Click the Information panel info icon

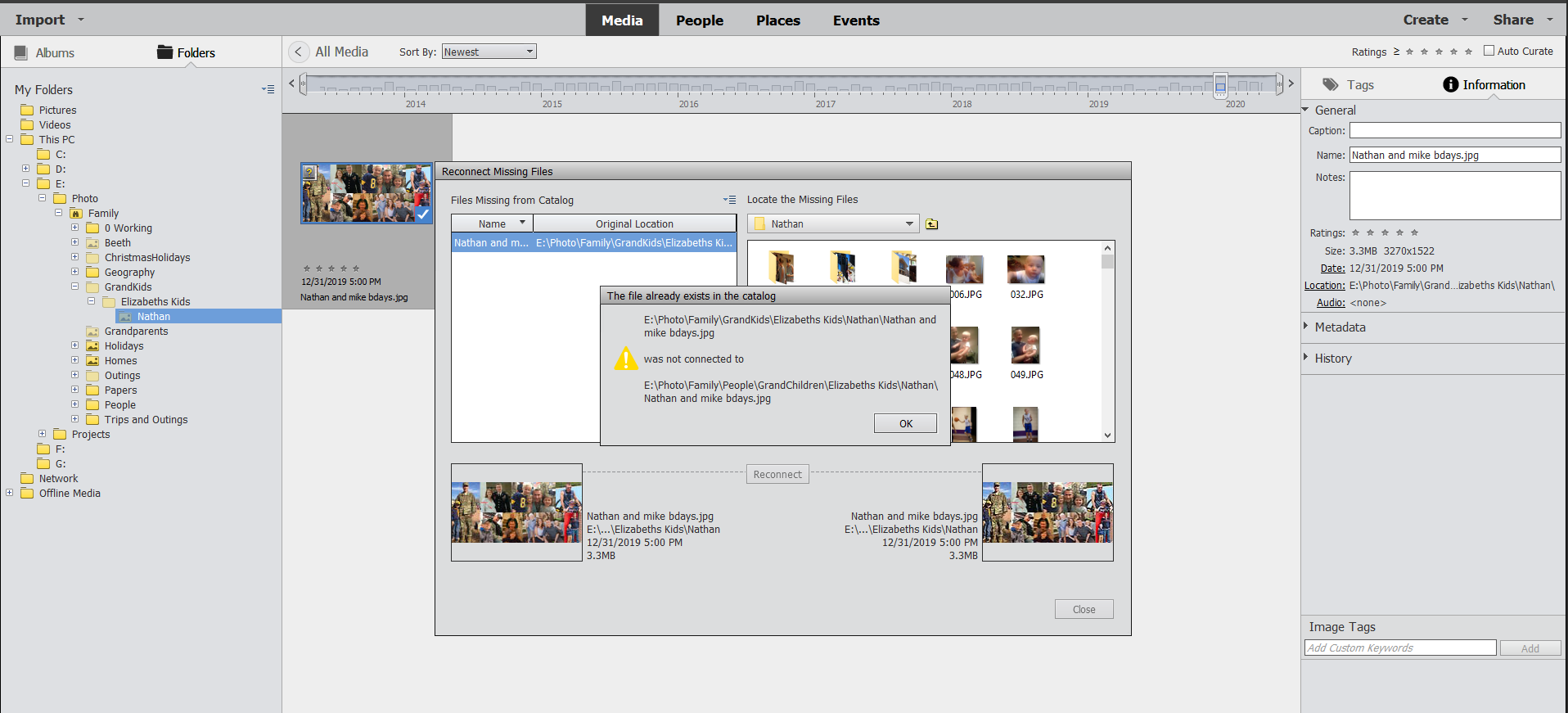pos(1450,84)
